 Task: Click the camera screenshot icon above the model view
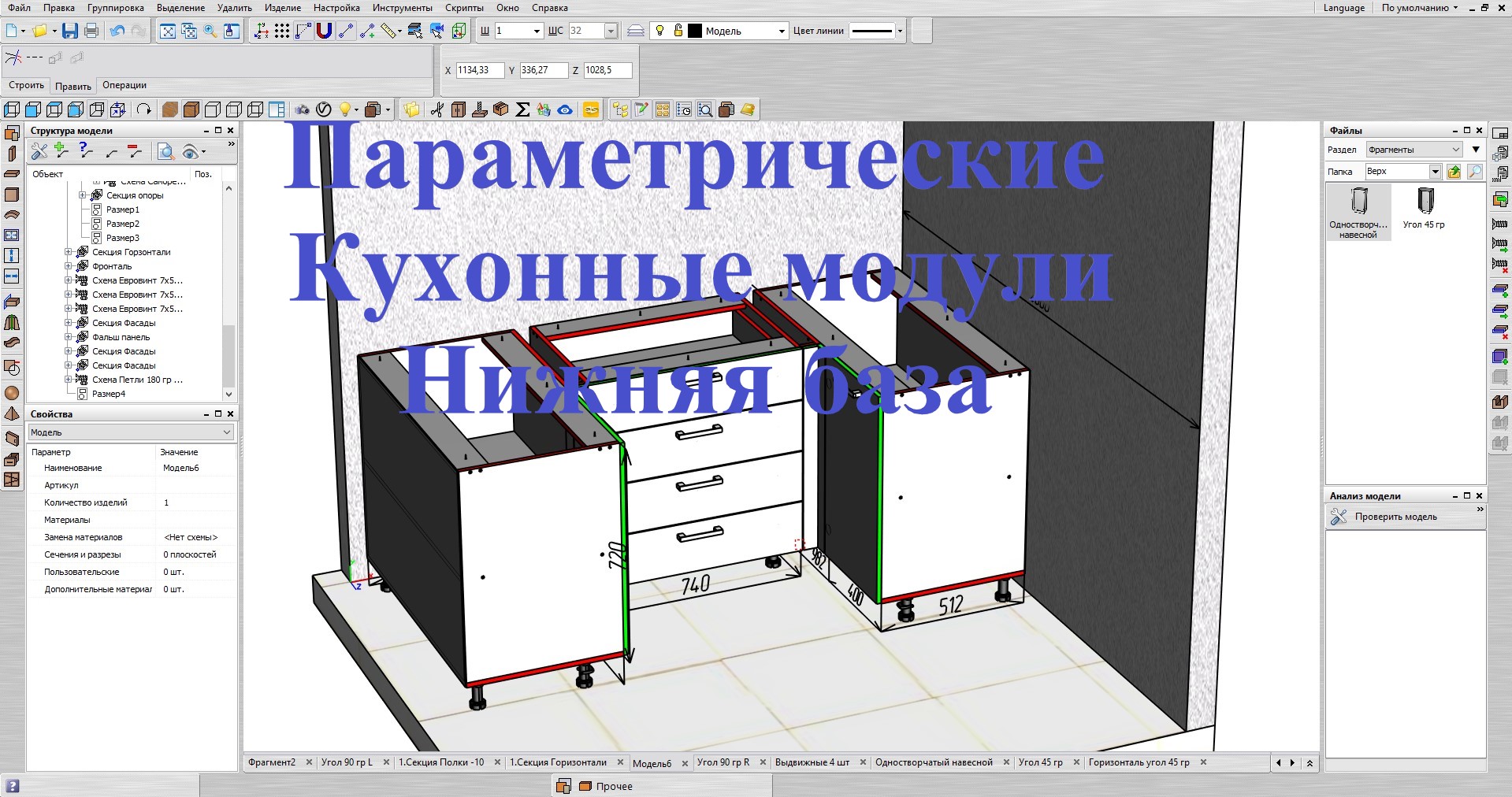(x=303, y=109)
